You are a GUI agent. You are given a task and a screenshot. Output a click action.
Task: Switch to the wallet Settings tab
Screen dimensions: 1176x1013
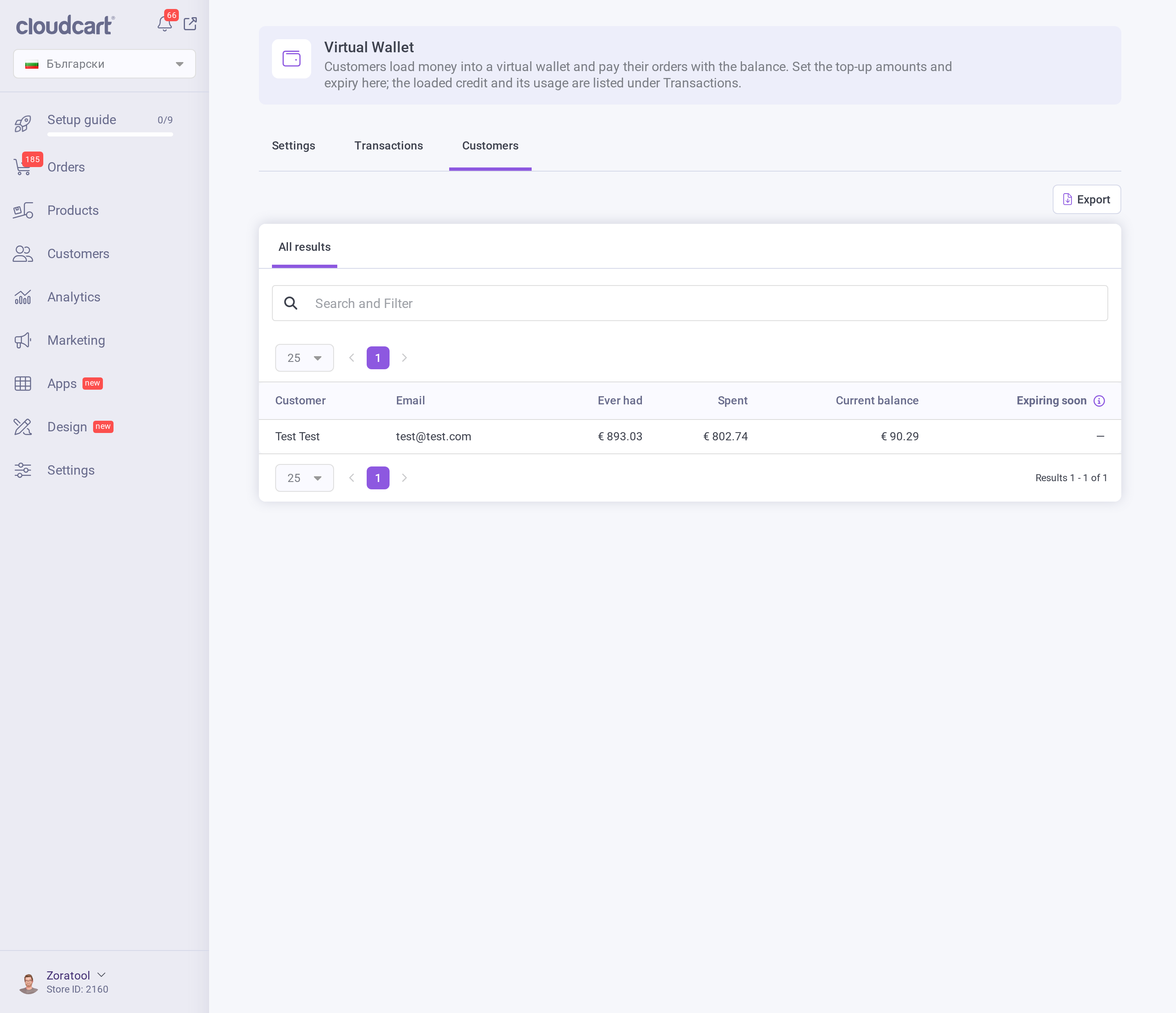pyautogui.click(x=294, y=146)
